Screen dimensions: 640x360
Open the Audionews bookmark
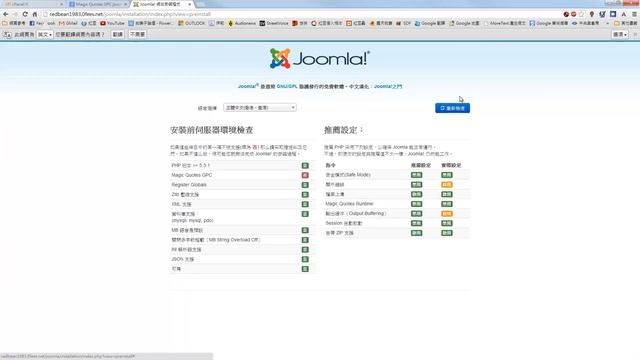(x=242, y=23)
